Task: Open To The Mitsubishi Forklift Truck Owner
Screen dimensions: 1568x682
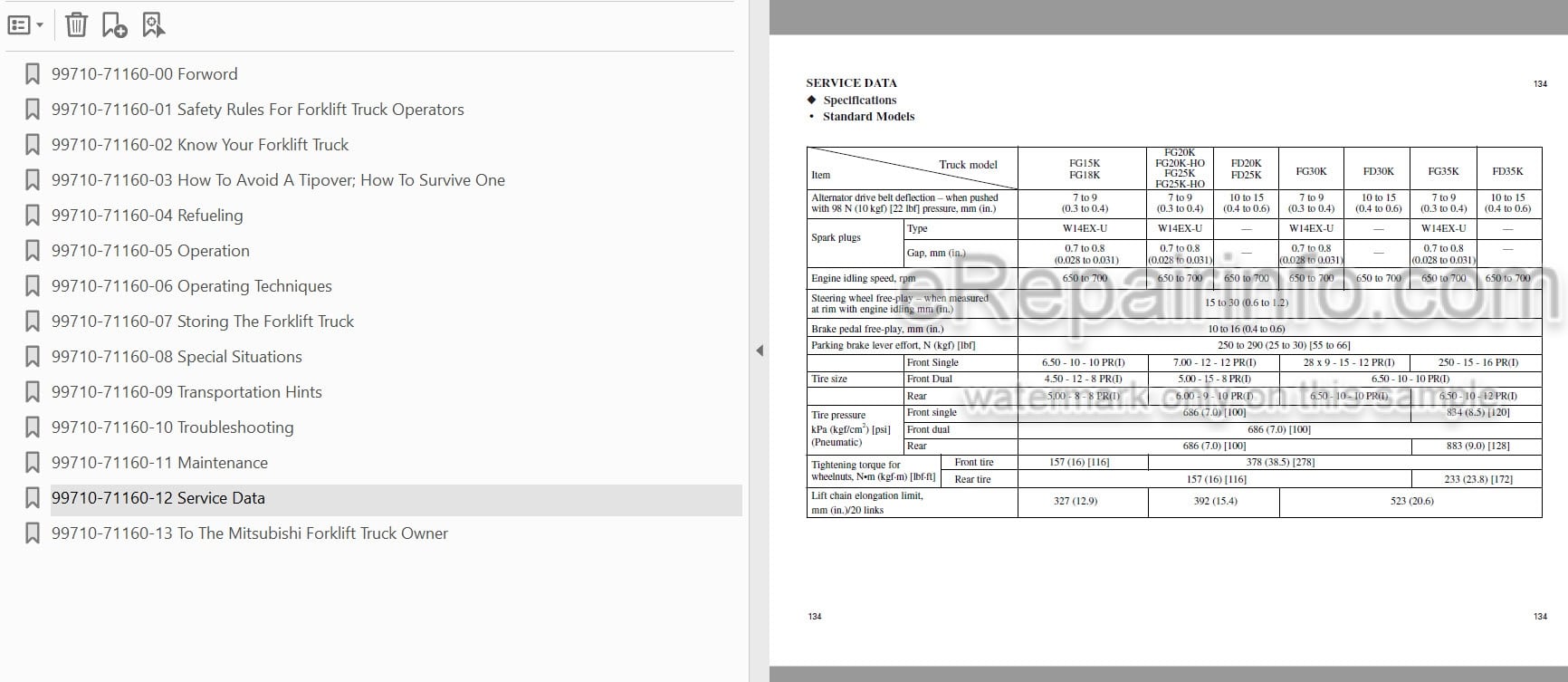Action: click(x=250, y=533)
